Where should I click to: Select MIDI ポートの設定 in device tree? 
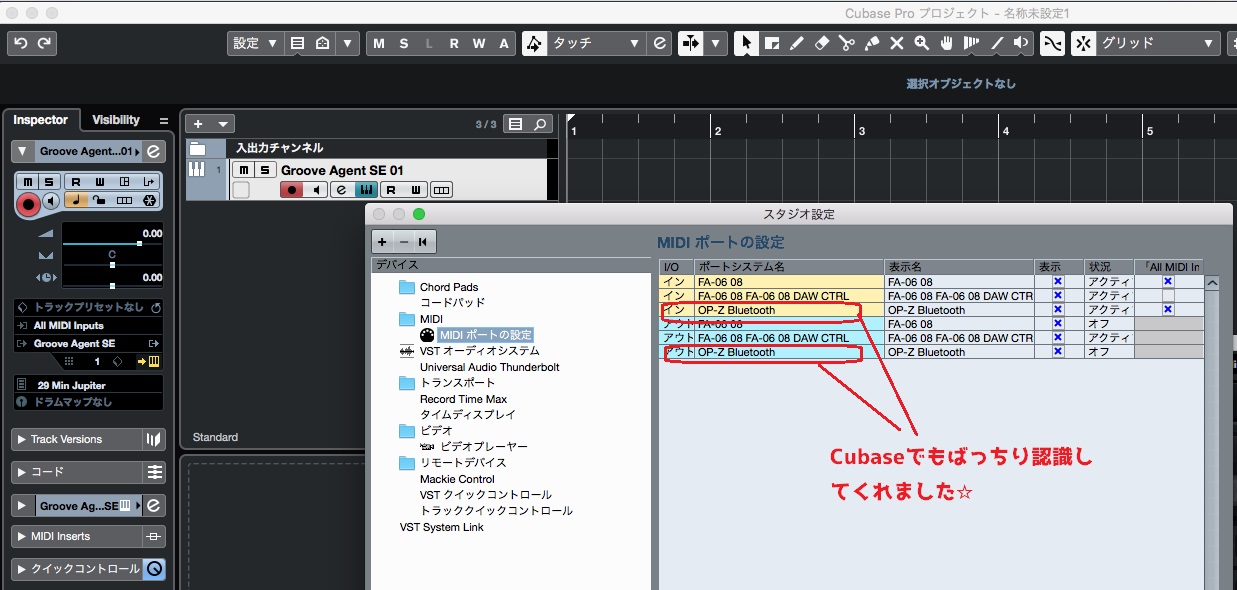pos(486,335)
